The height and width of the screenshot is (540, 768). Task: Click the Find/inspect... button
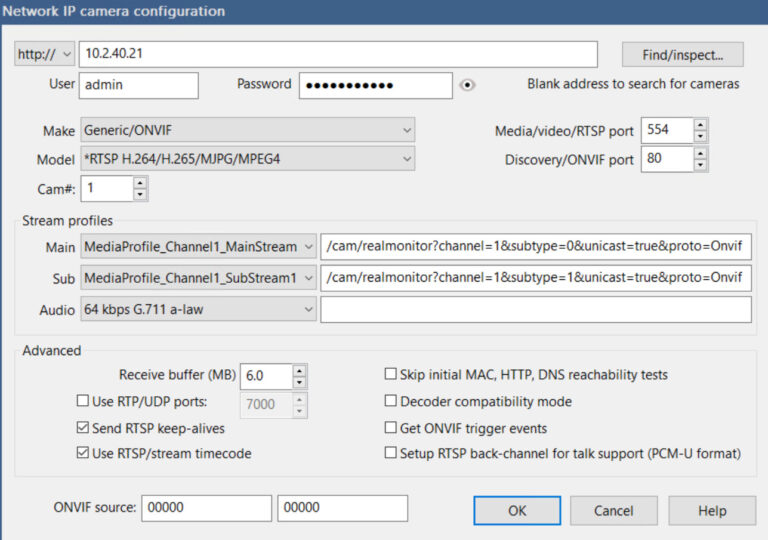tap(681, 54)
